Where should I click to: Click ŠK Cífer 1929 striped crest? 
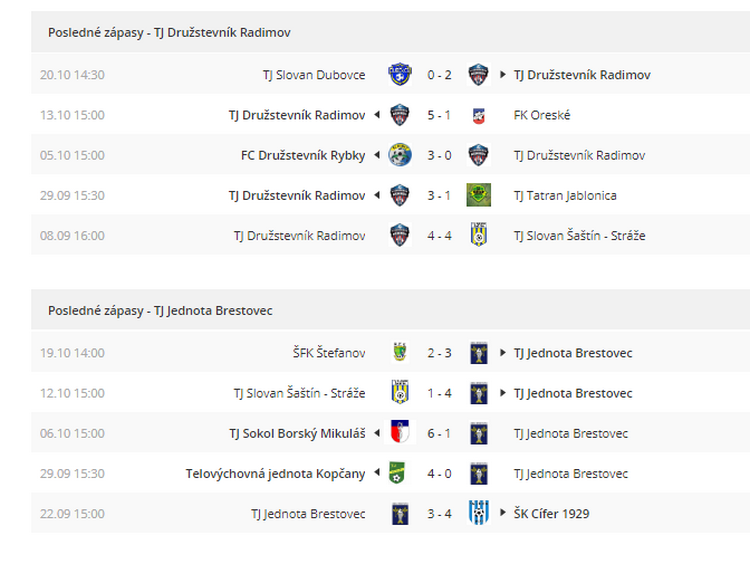pos(479,513)
